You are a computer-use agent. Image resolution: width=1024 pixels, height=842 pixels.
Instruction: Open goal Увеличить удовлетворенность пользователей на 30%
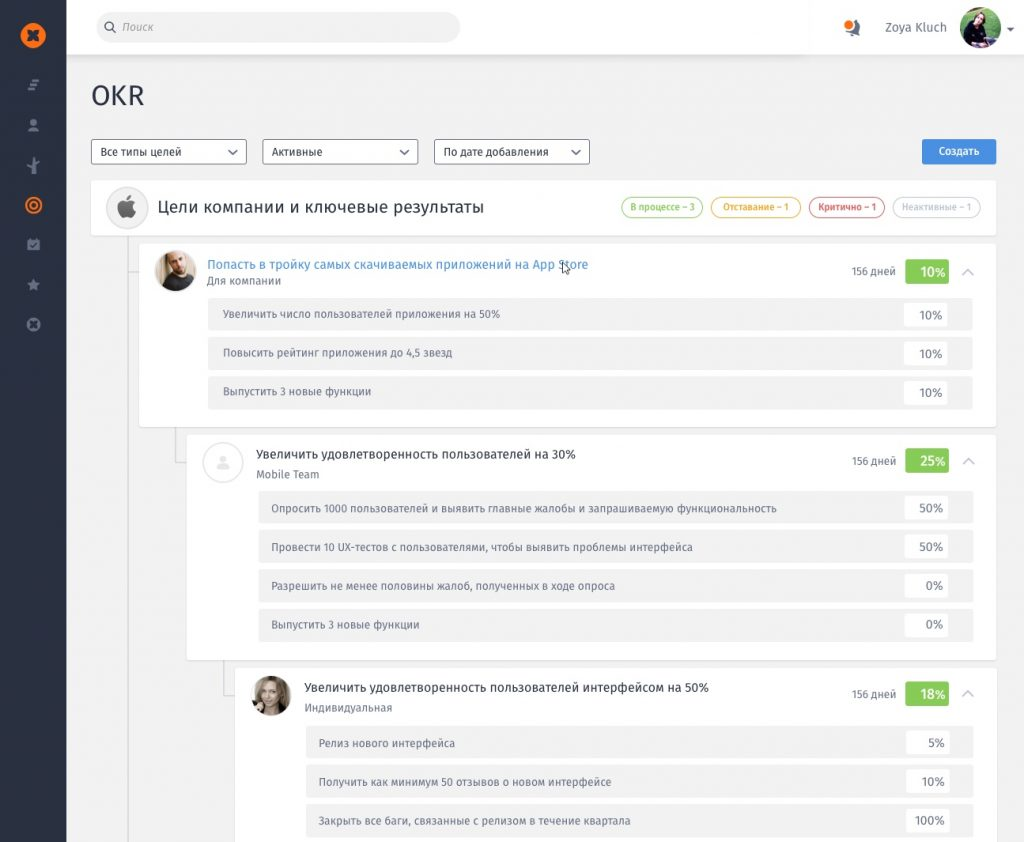[x=415, y=455]
